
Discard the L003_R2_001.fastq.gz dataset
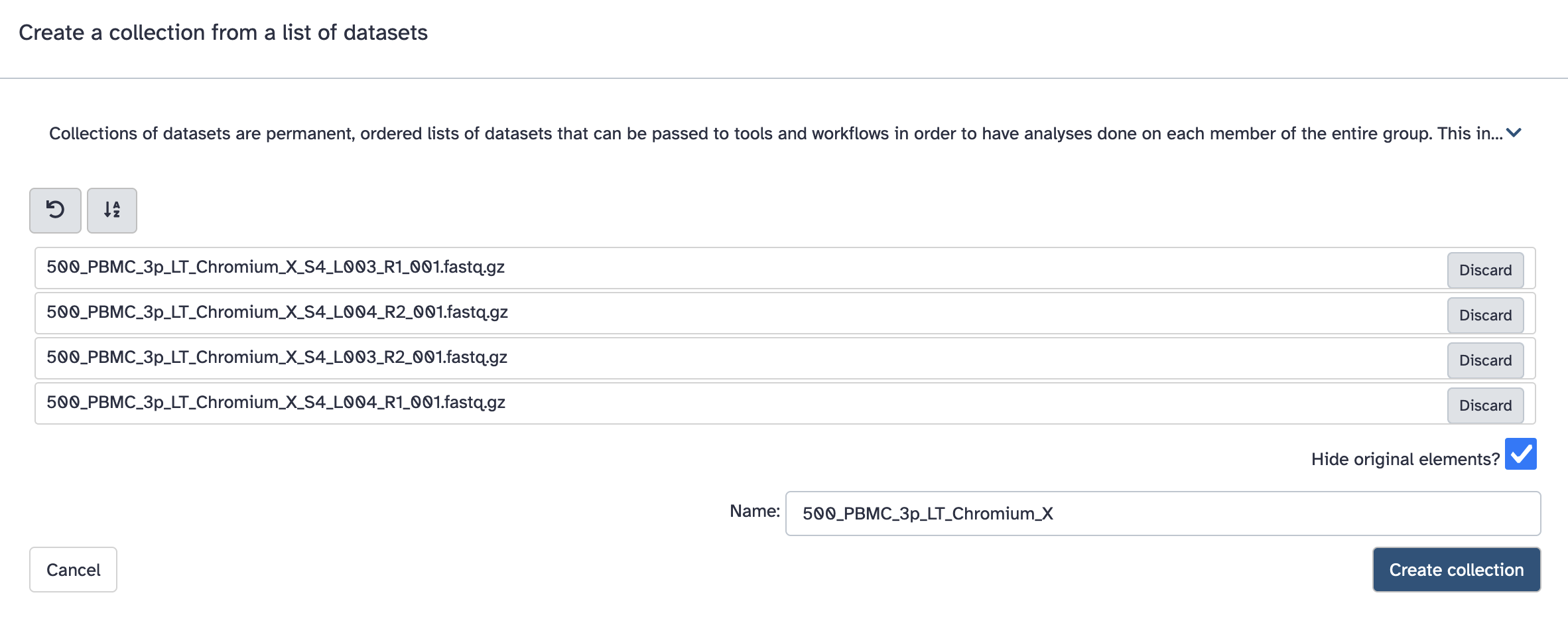[x=1484, y=360]
